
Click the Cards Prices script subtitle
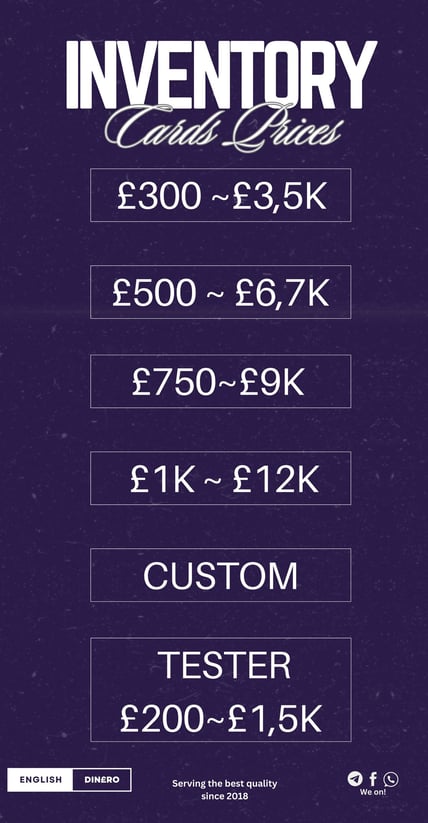(224, 126)
